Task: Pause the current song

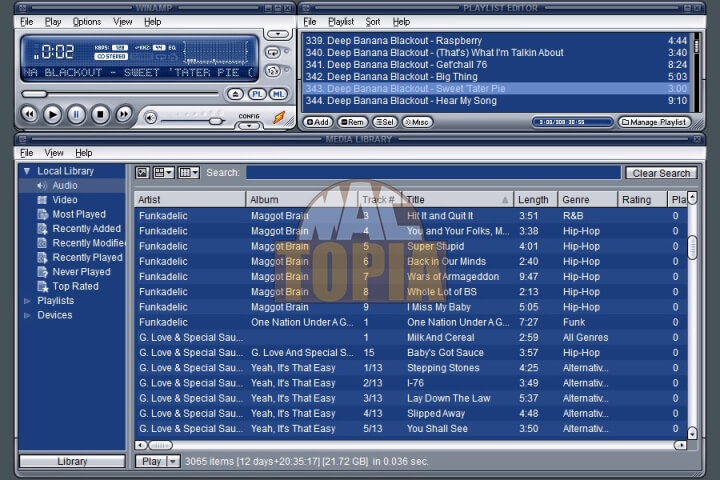Action: 76,114
